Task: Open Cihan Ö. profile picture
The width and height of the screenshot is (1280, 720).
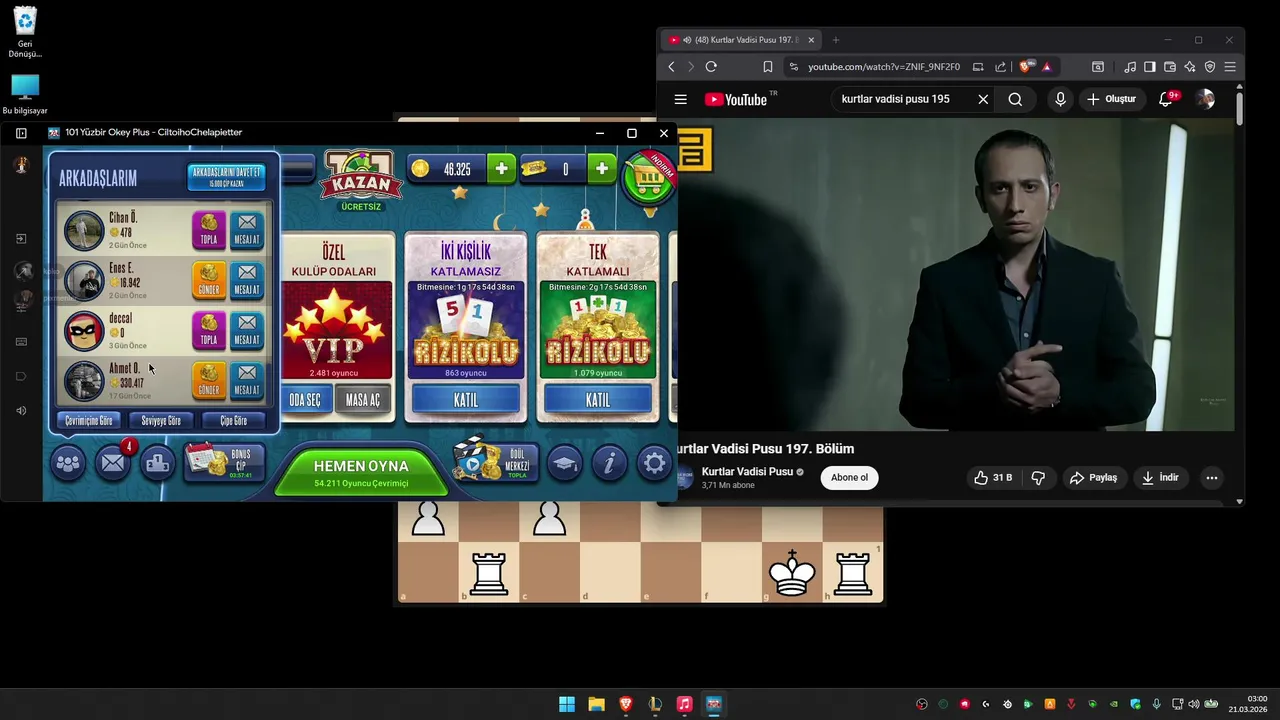Action: (x=84, y=230)
